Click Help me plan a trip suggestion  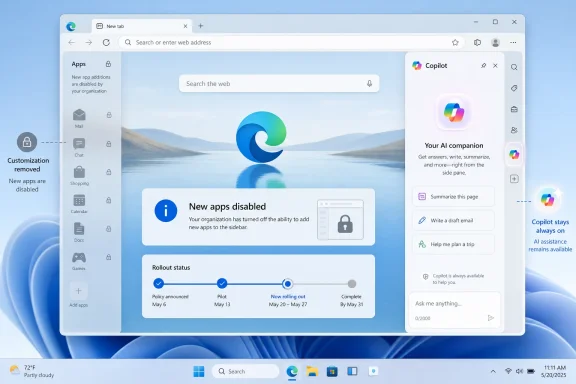(454, 244)
